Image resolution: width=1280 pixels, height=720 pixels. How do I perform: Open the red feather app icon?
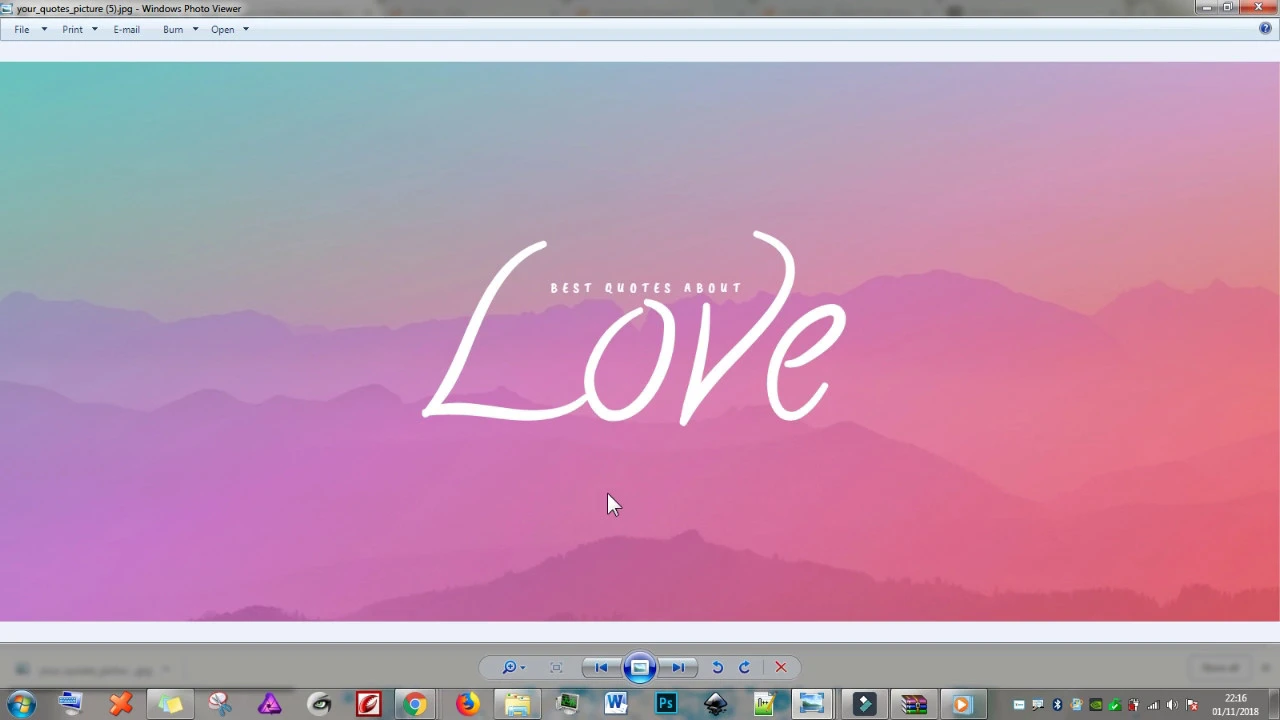(x=368, y=705)
